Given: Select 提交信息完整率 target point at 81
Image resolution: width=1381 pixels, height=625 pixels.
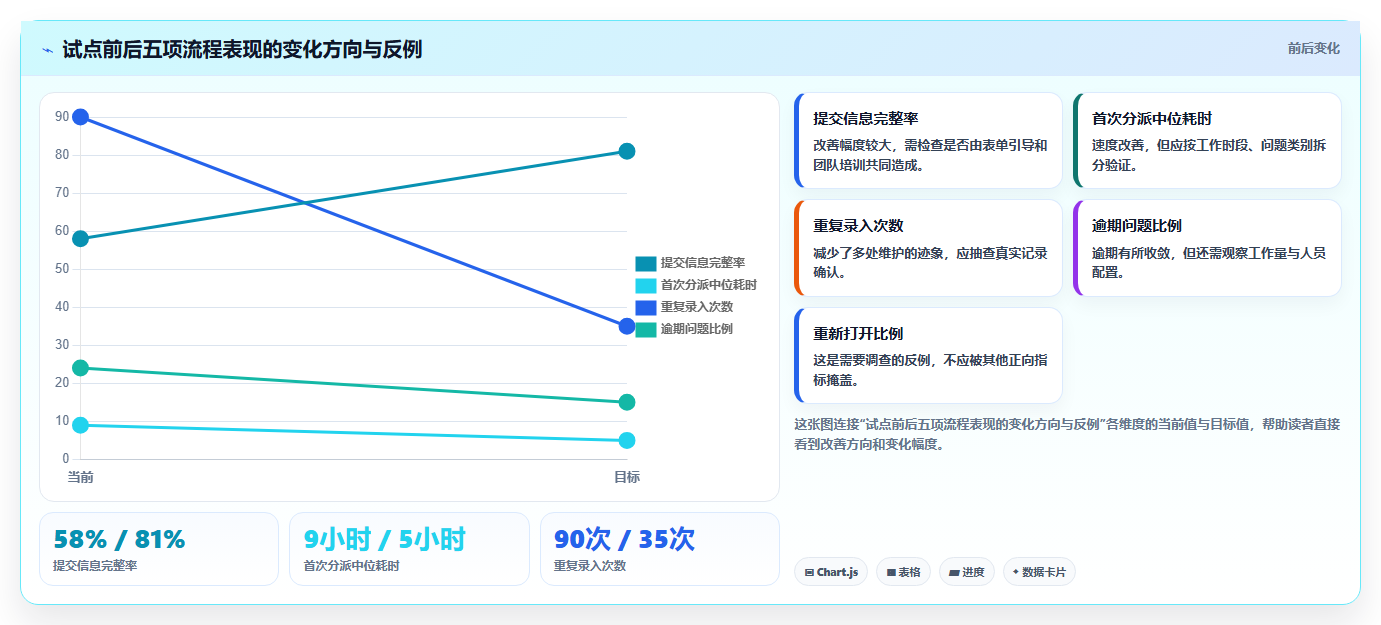Looking at the screenshot, I should click(x=627, y=151).
